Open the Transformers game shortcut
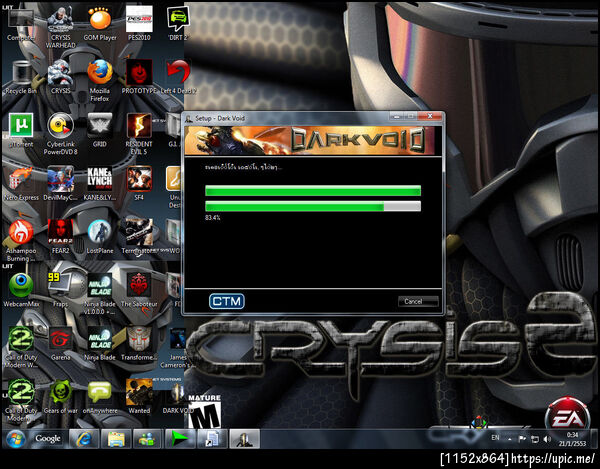This screenshot has width=600, height=469. [139, 344]
